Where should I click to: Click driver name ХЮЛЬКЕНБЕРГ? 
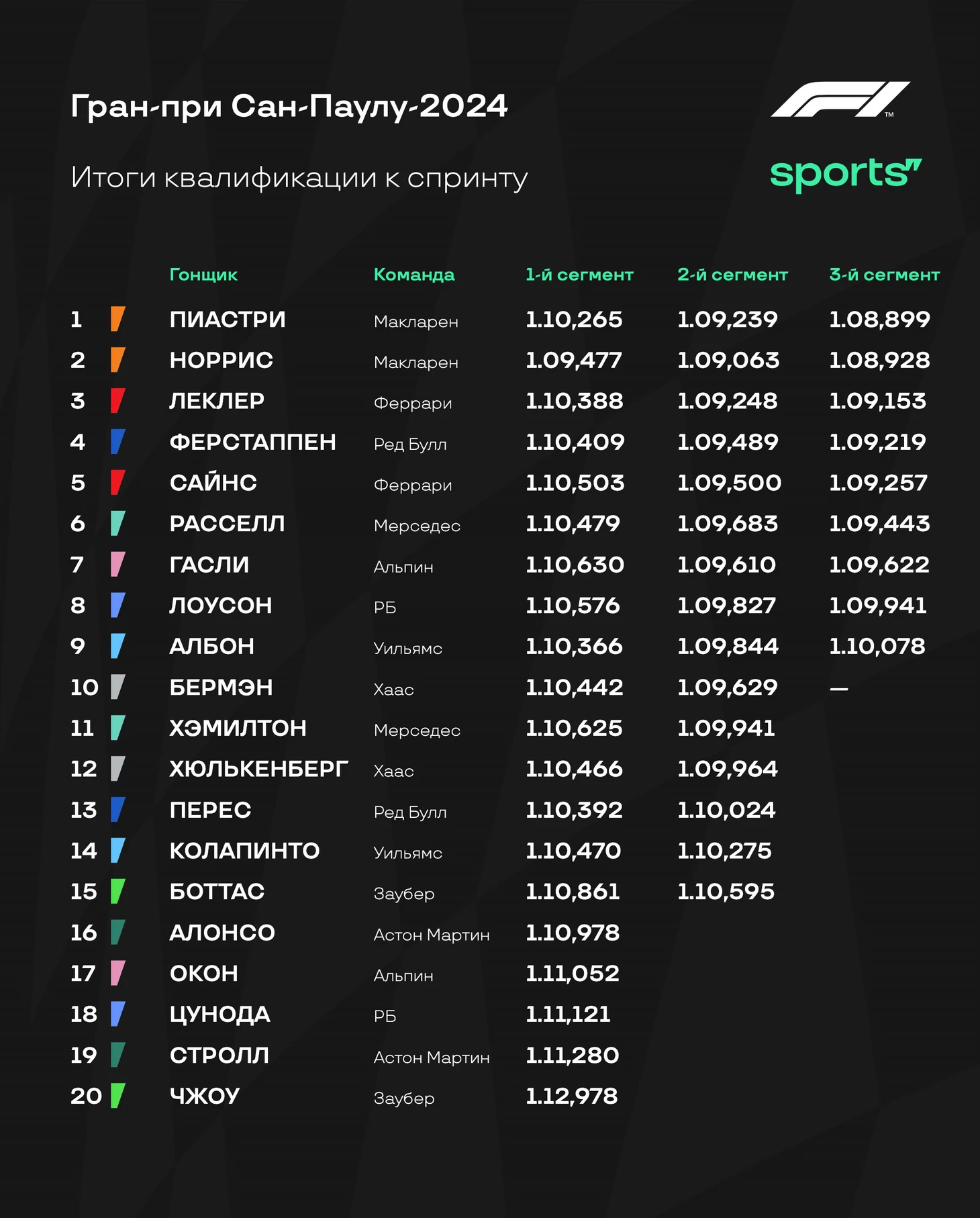[x=258, y=769]
